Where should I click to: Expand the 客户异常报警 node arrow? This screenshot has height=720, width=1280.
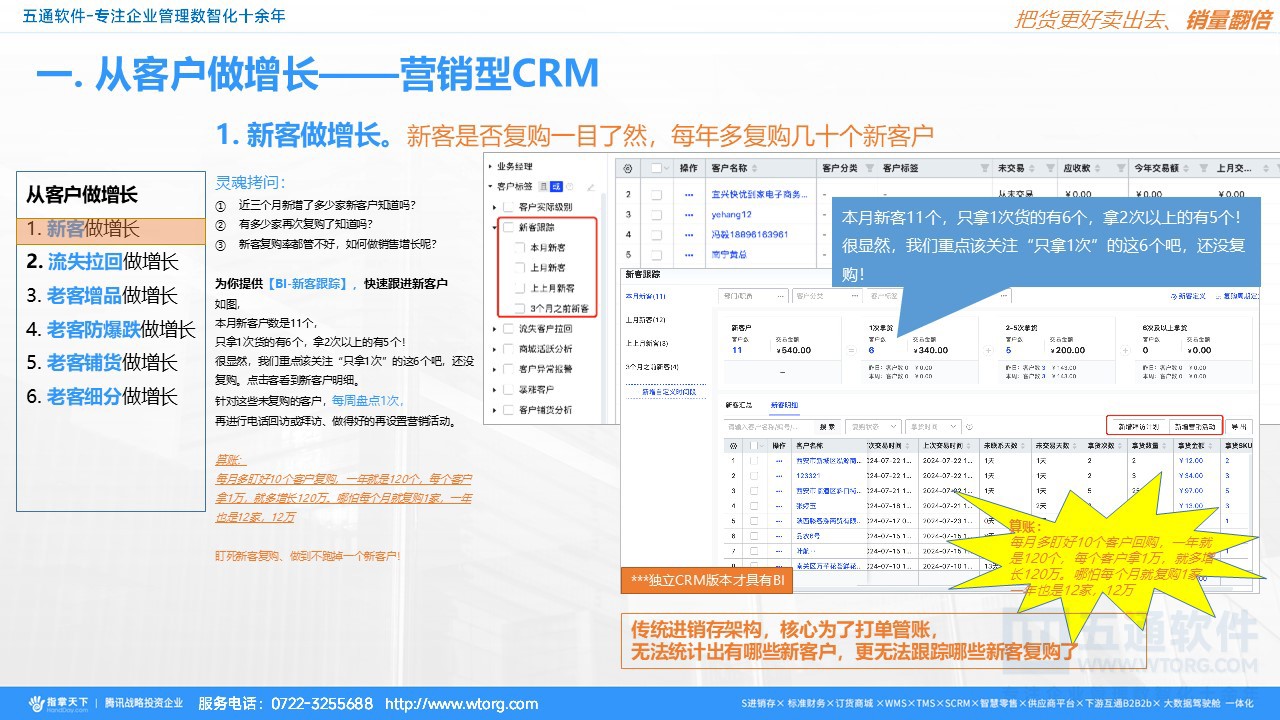[494, 370]
